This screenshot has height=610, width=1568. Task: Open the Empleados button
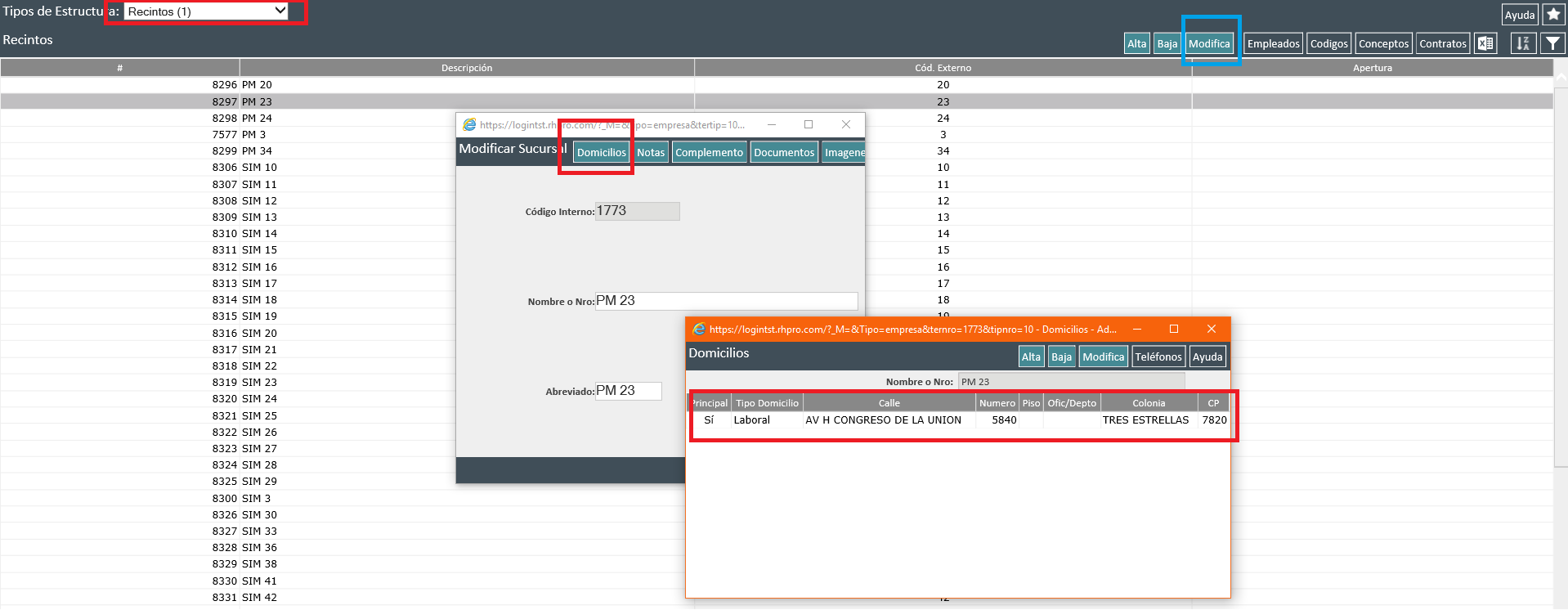(x=1273, y=43)
